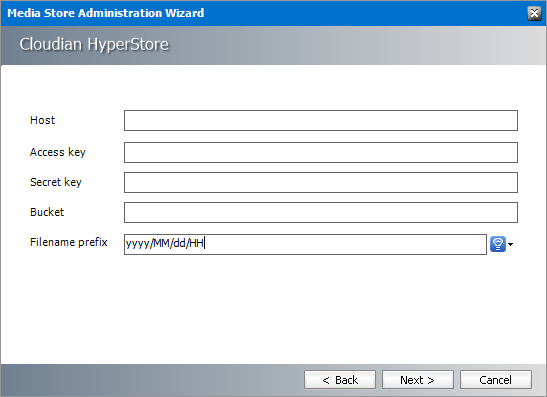The width and height of the screenshot is (547, 397).
Task: Click the blank white area below the form
Action: click(274, 310)
